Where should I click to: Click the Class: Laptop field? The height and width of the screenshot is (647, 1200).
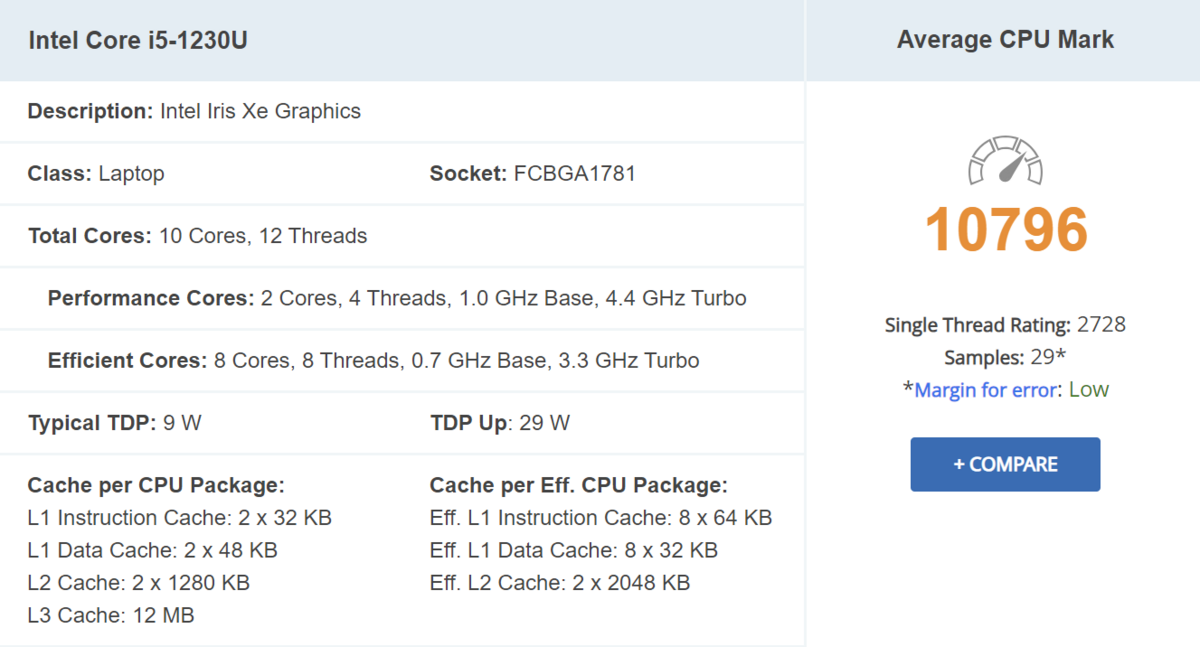click(x=96, y=174)
